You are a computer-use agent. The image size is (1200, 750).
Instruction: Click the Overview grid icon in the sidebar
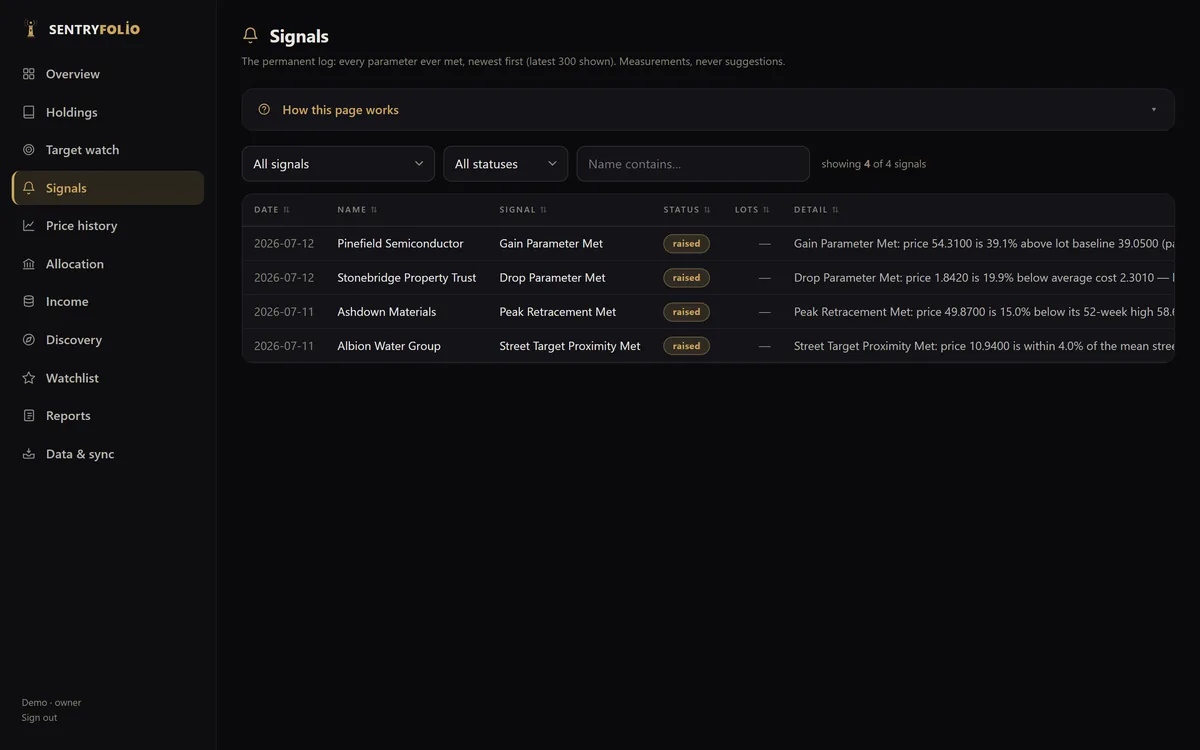(29, 74)
